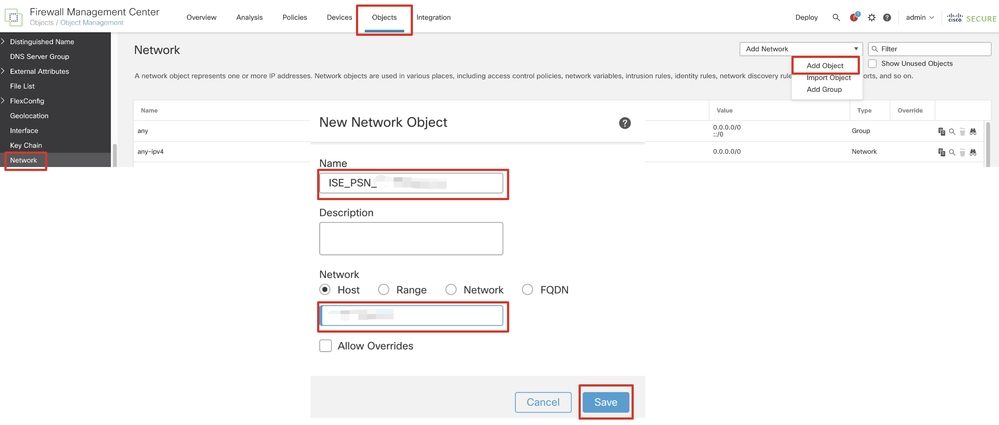
Task: Open the Policies tab
Action: [x=294, y=18]
